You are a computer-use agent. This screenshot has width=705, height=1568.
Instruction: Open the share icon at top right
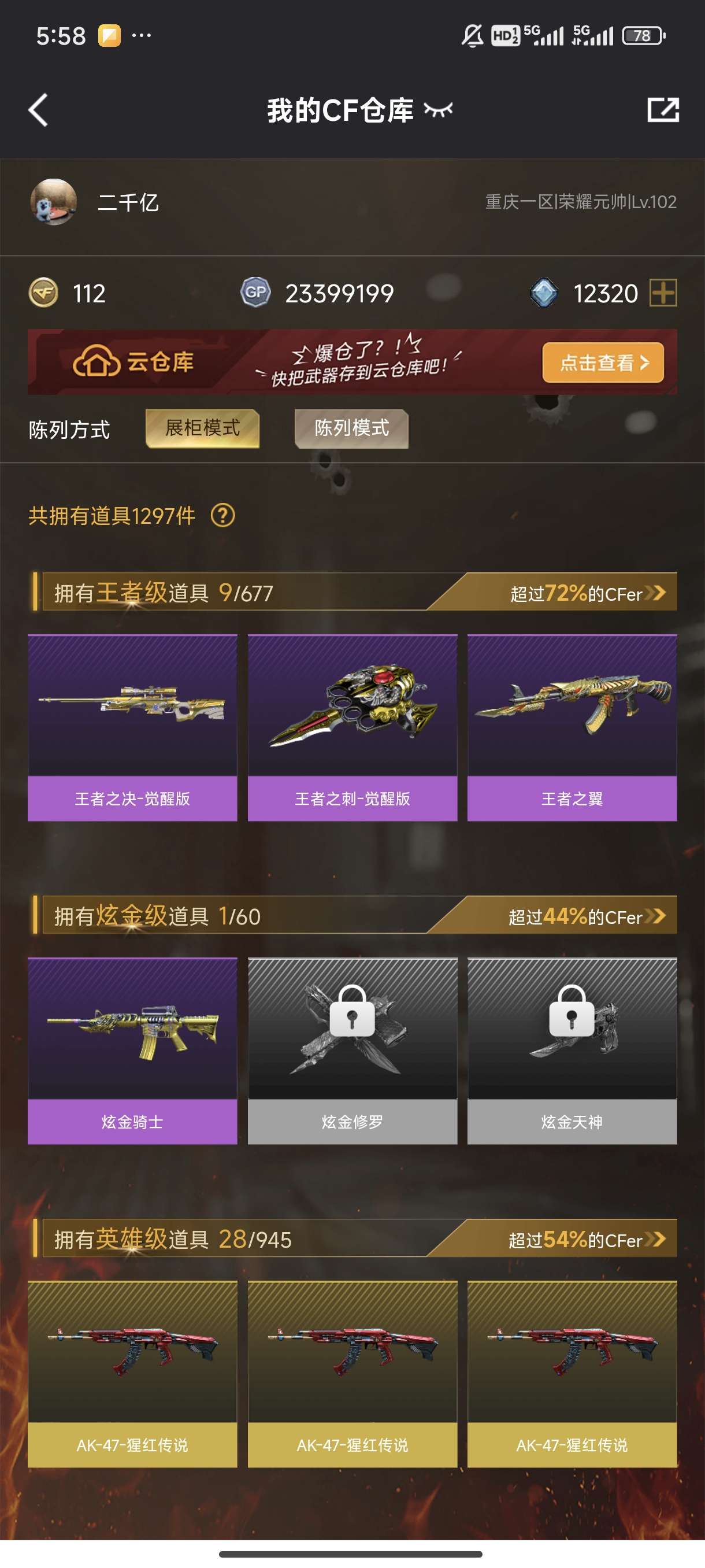tap(662, 110)
